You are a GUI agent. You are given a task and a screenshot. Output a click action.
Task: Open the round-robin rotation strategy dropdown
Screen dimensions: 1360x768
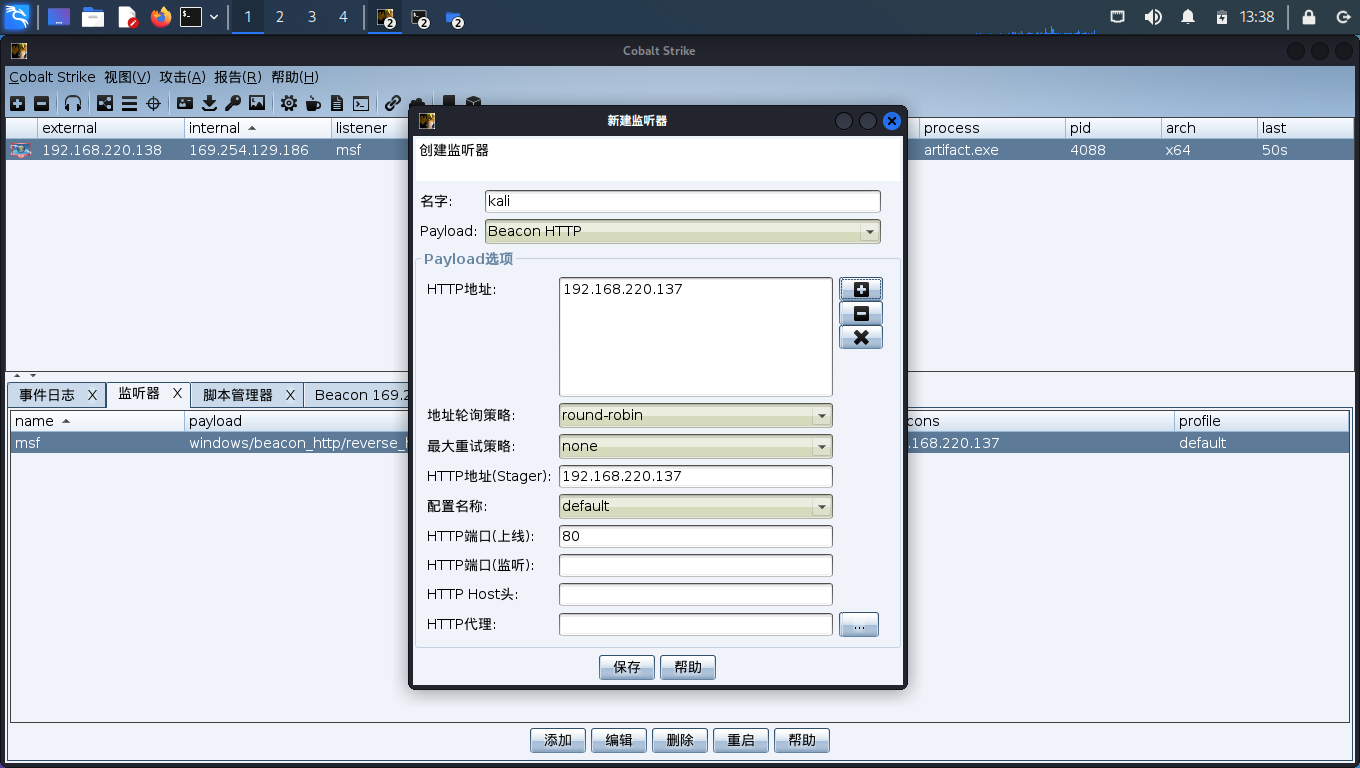pyautogui.click(x=696, y=415)
